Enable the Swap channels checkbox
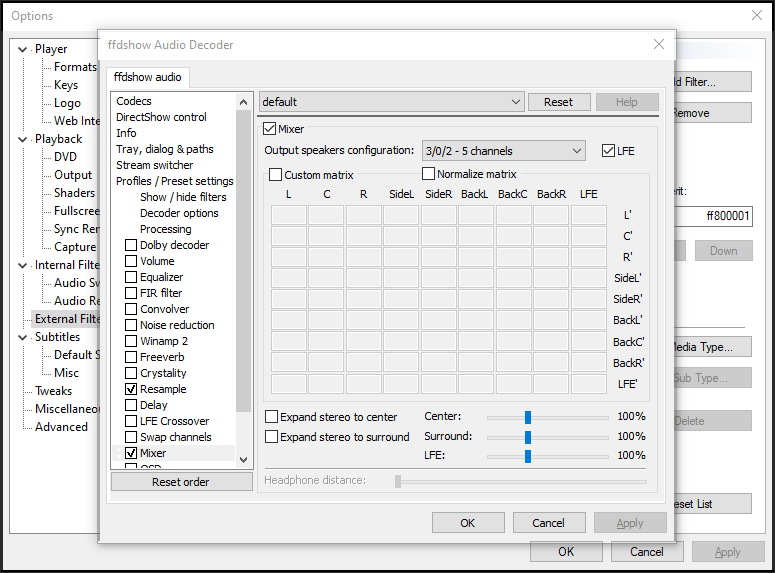This screenshot has width=775, height=573. [x=131, y=437]
